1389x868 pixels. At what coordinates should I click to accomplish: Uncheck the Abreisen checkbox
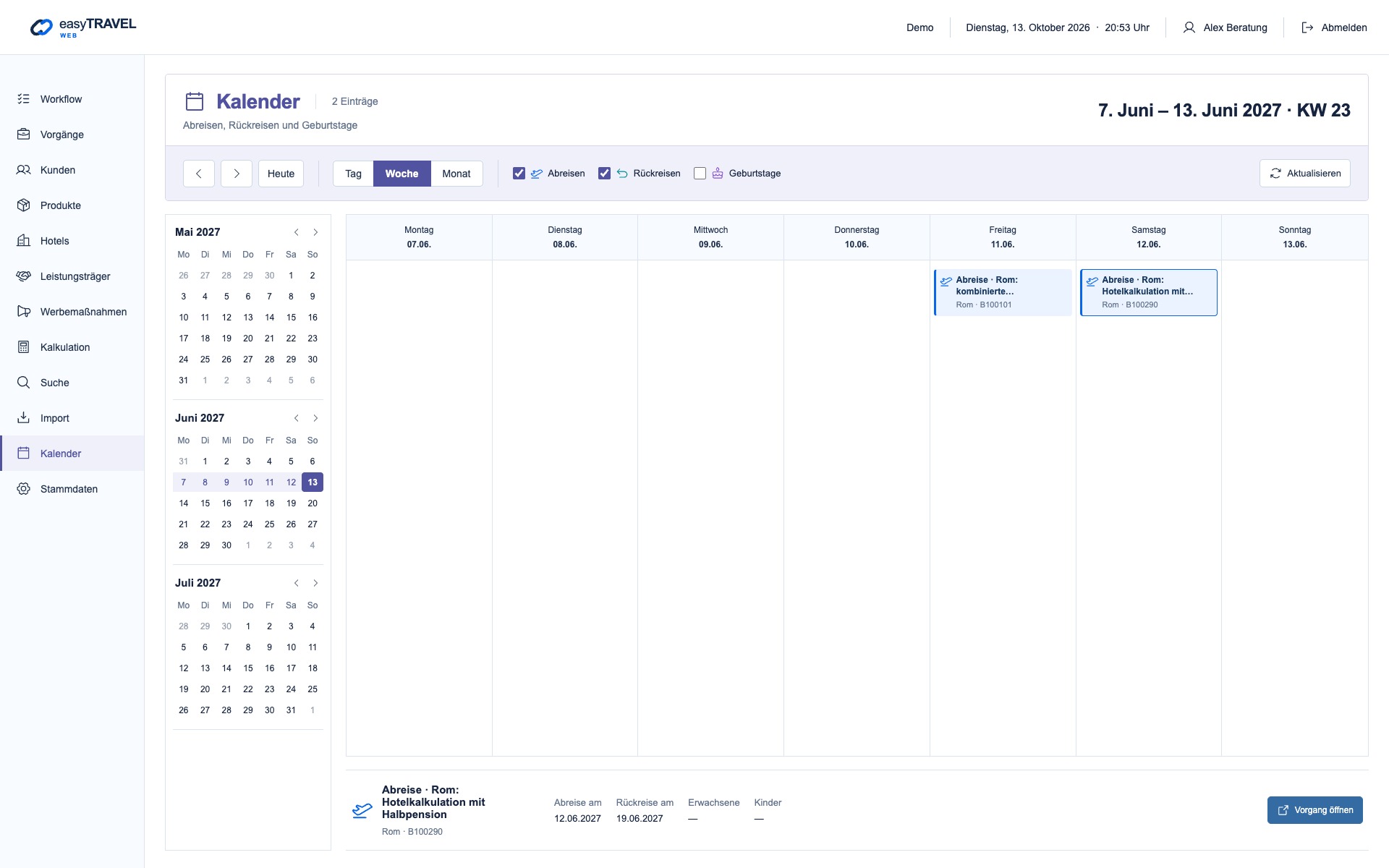[519, 174]
